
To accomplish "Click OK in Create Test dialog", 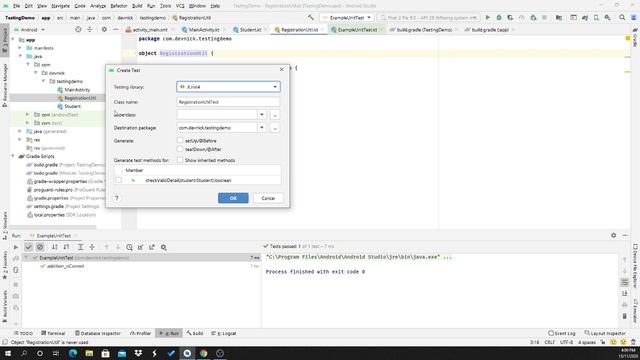I will tap(233, 198).
